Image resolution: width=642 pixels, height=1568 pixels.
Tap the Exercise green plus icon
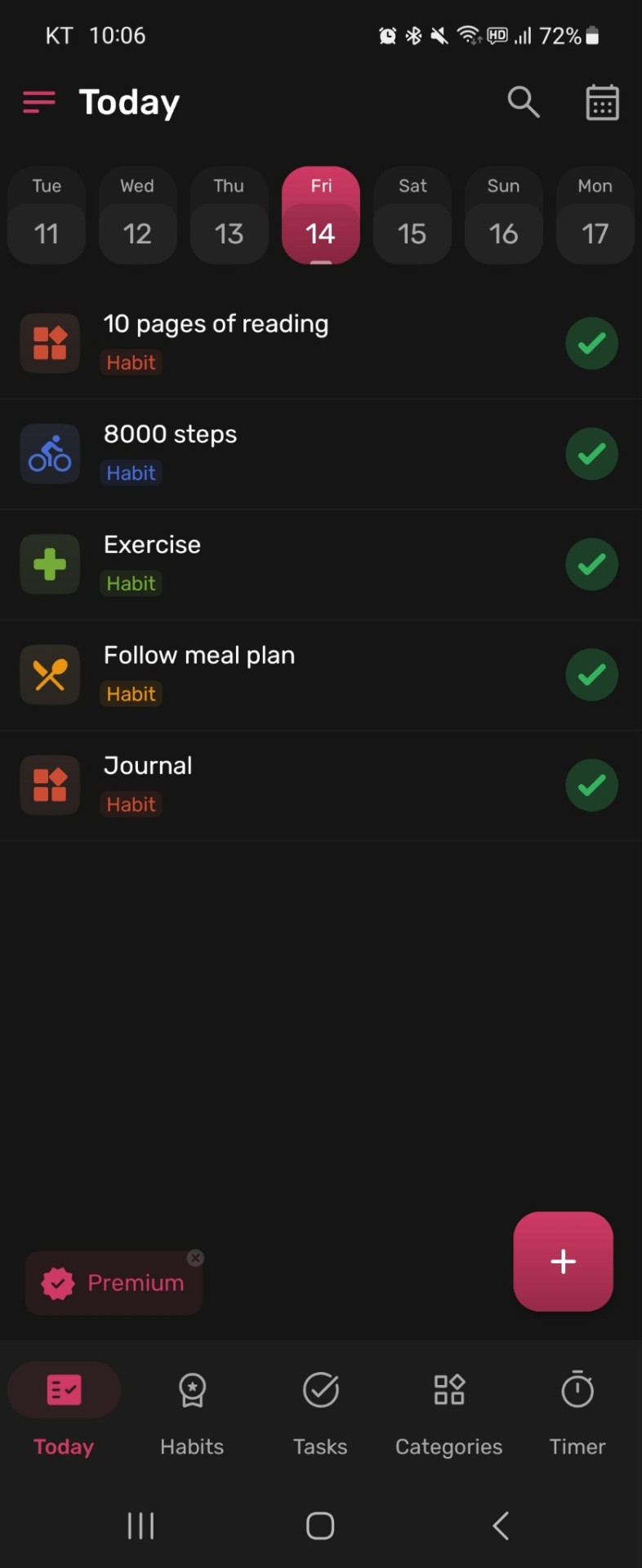[x=50, y=564]
